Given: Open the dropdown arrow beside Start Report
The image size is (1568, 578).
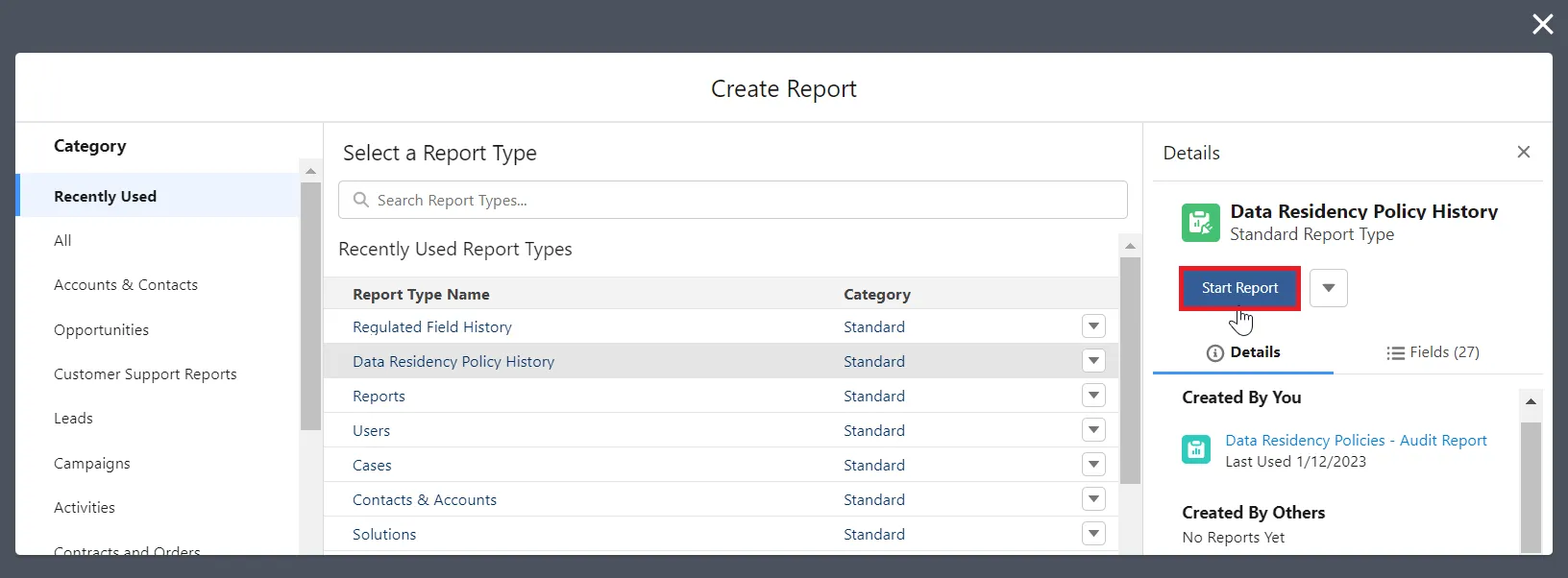Looking at the screenshot, I should (1328, 288).
